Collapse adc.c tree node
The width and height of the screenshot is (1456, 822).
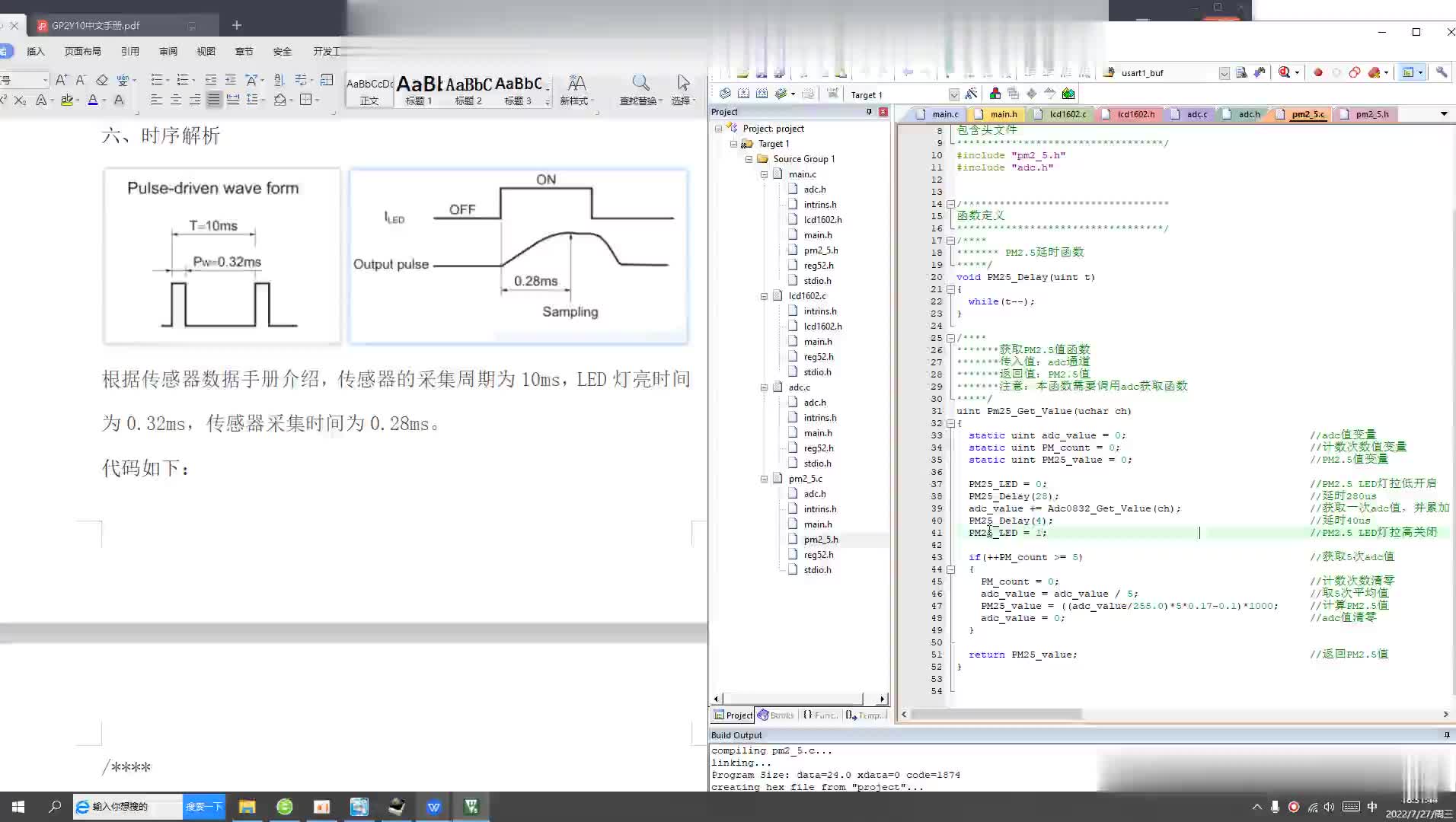coord(764,387)
